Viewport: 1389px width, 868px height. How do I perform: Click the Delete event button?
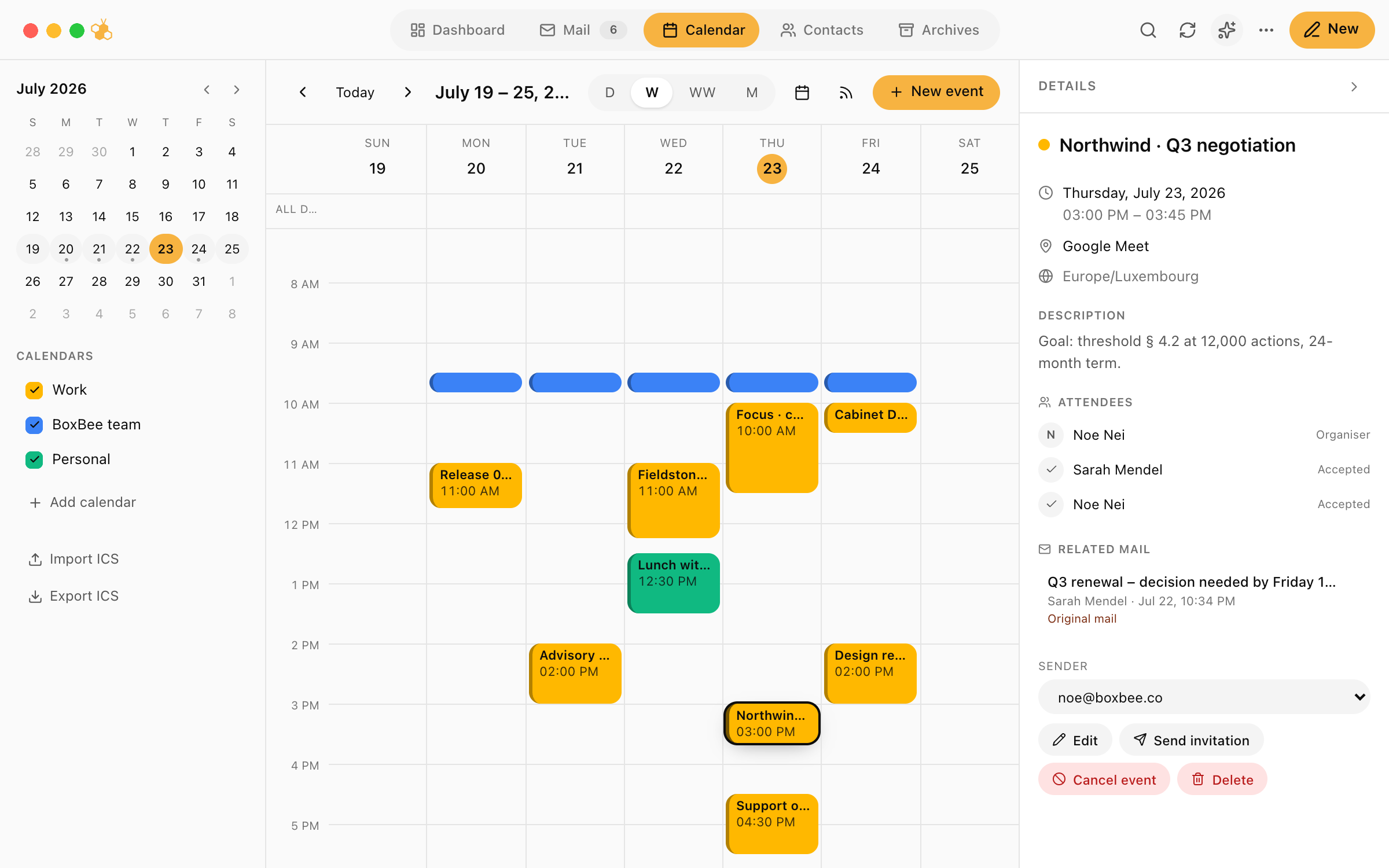pos(1222,779)
